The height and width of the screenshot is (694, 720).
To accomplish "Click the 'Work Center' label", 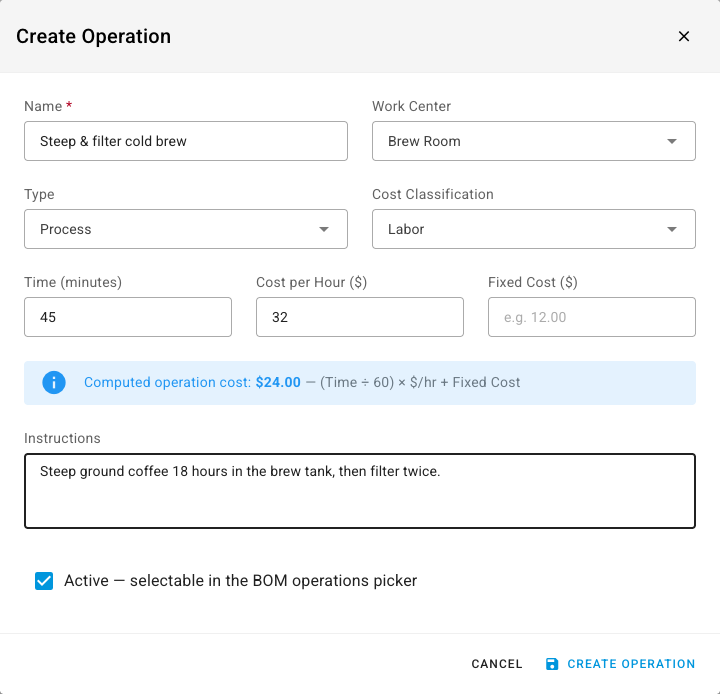I will (x=411, y=106).
